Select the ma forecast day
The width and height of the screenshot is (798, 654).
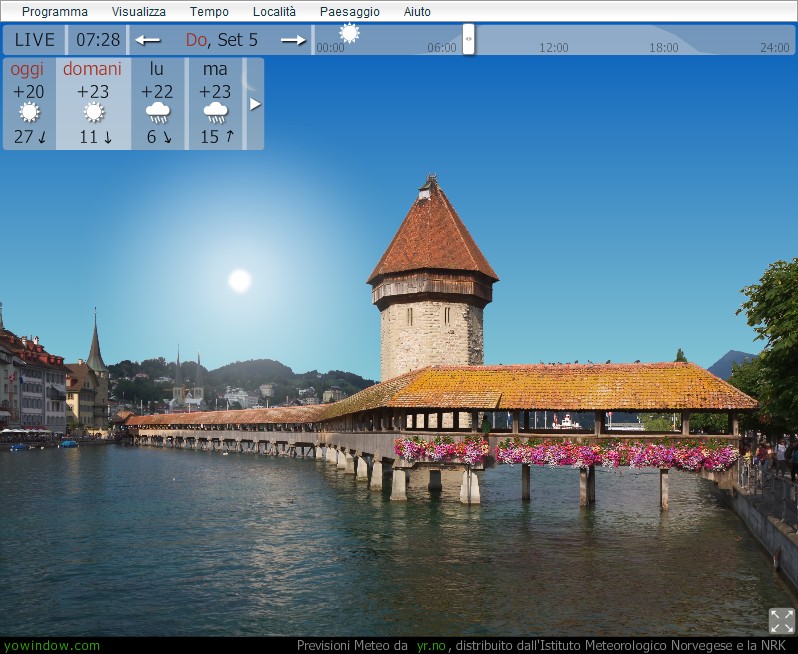pos(216,104)
